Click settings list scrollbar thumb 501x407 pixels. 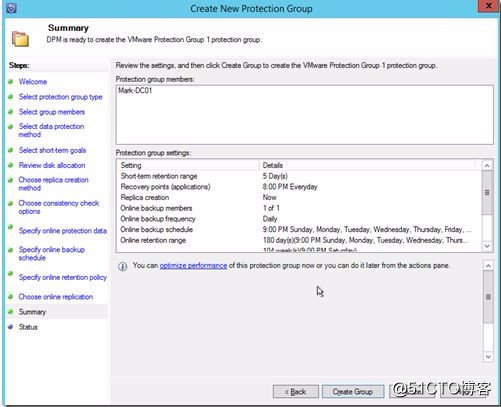click(487, 193)
